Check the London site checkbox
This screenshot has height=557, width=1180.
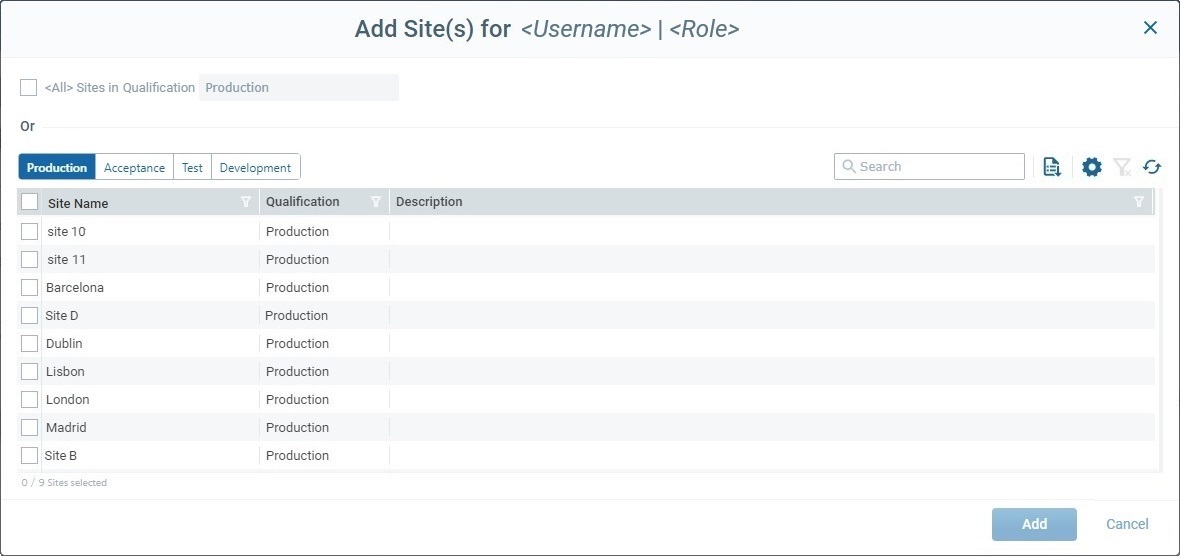pyautogui.click(x=30, y=400)
